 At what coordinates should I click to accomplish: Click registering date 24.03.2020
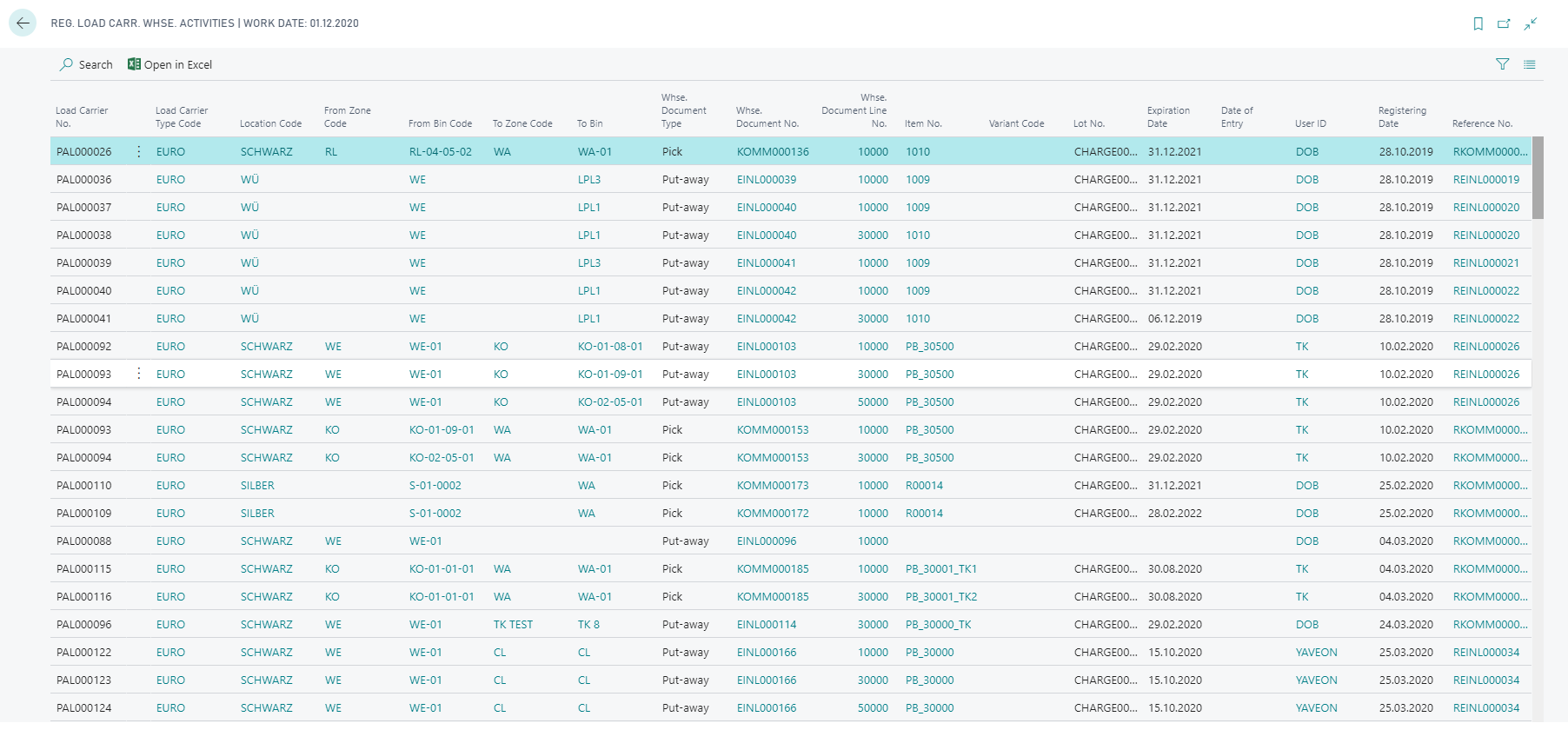pyautogui.click(x=1405, y=625)
